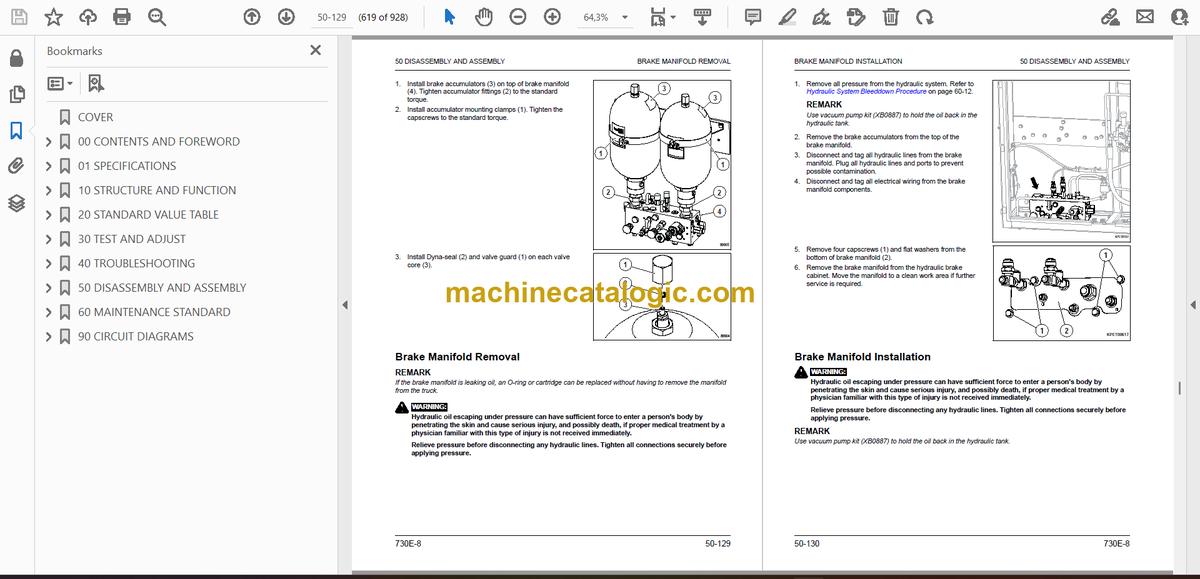Activate the hand pan tool

tap(484, 17)
